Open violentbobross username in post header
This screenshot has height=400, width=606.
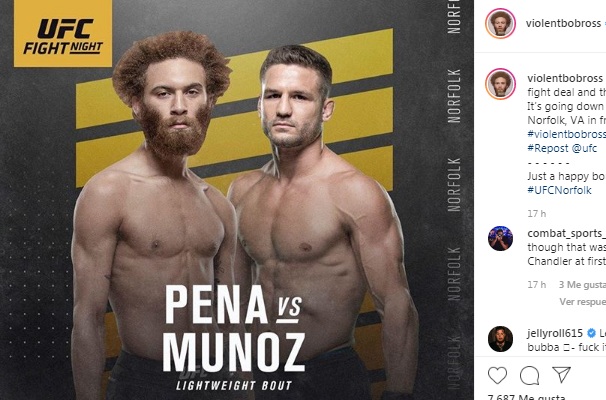pyautogui.click(x=563, y=23)
